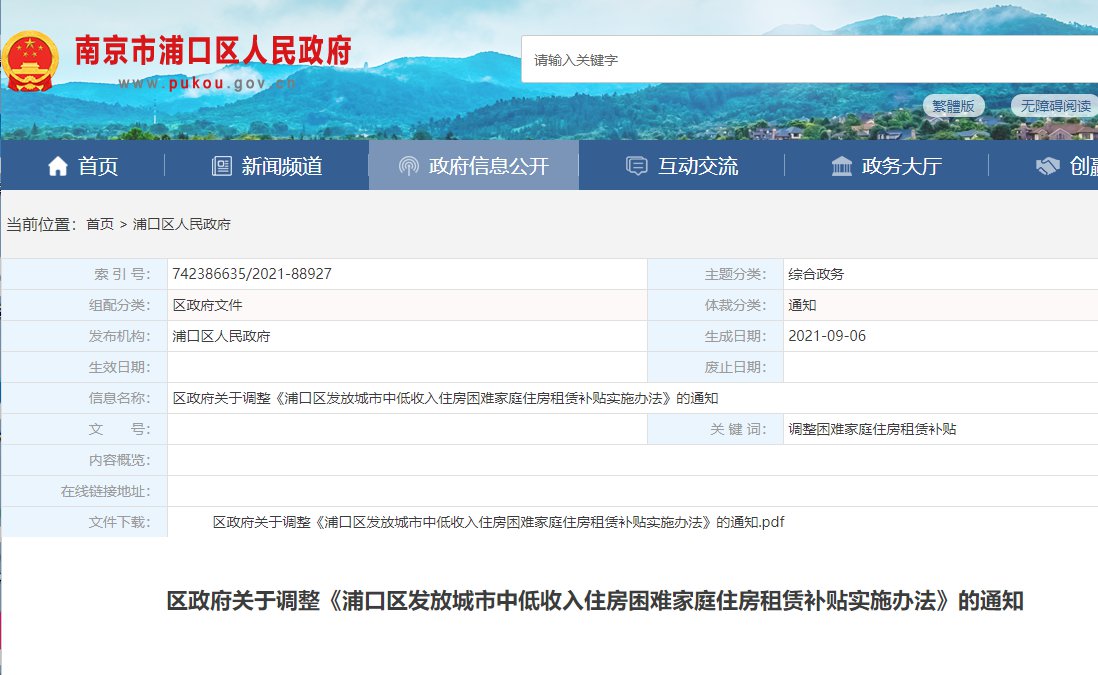1098x675 pixels.
Task: Click the chat icon for 互动交流
Action: tap(636, 166)
